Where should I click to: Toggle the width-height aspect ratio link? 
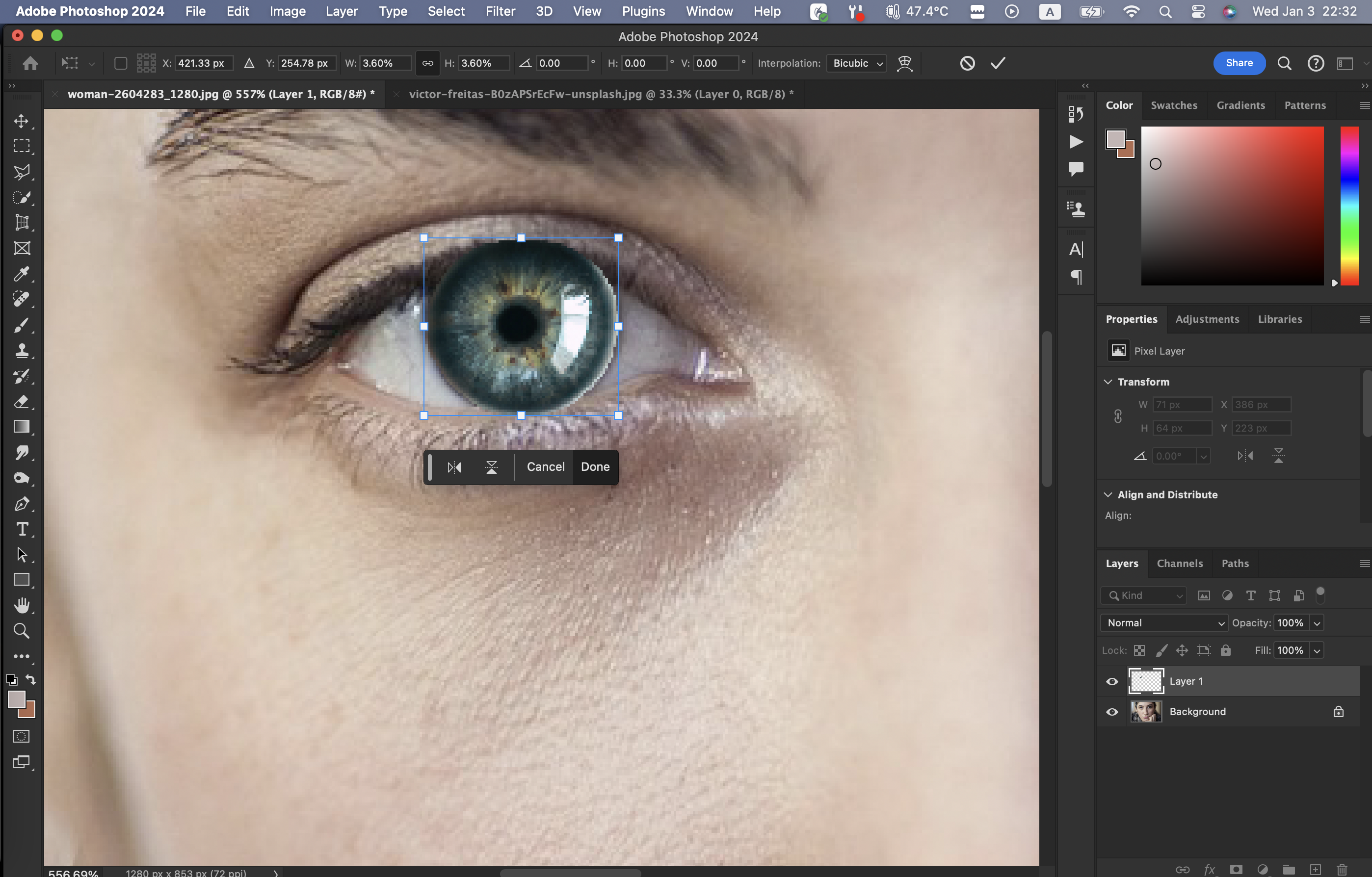click(427, 63)
